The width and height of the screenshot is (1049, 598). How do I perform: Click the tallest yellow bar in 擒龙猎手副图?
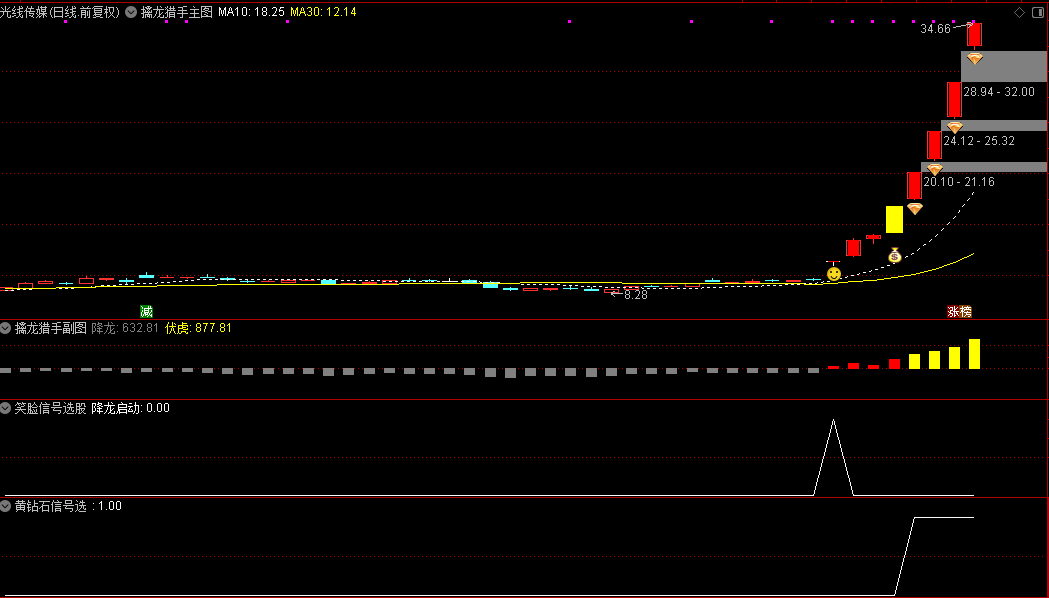pyautogui.click(x=975, y=354)
